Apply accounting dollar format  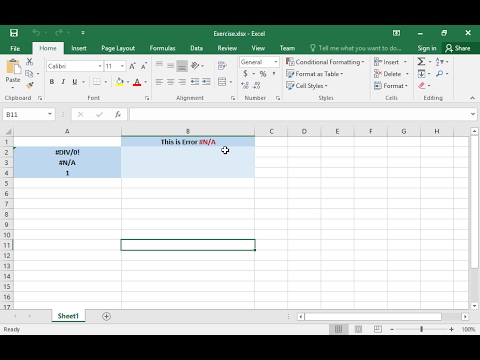(245, 74)
